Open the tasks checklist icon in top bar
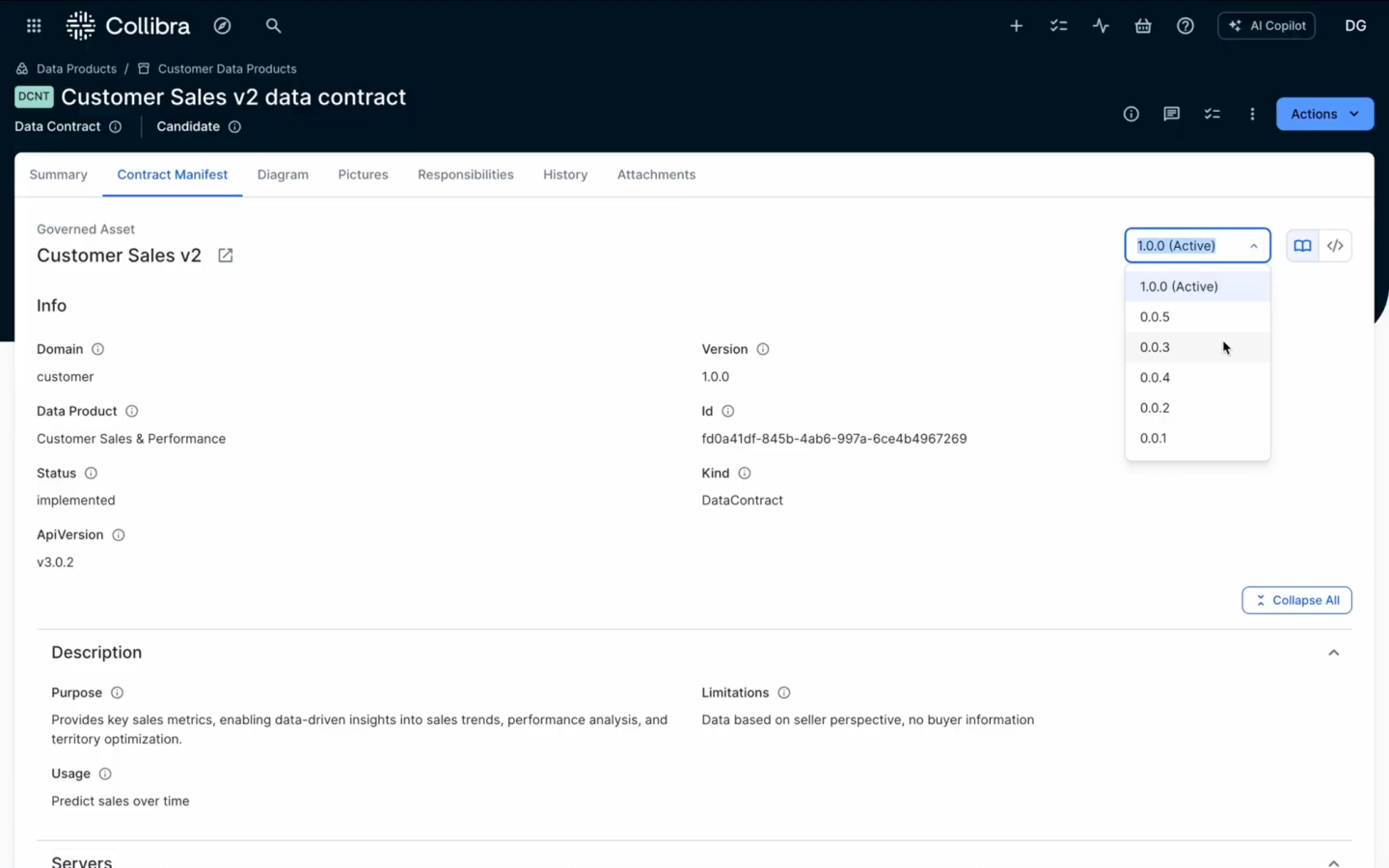This screenshot has height=868, width=1389. [x=1058, y=25]
